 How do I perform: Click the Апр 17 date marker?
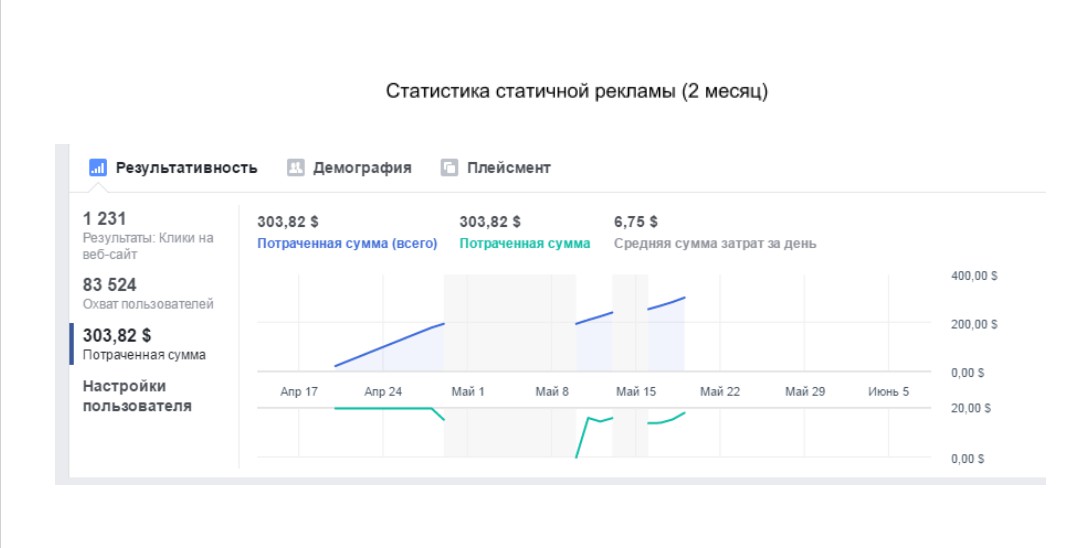[299, 392]
